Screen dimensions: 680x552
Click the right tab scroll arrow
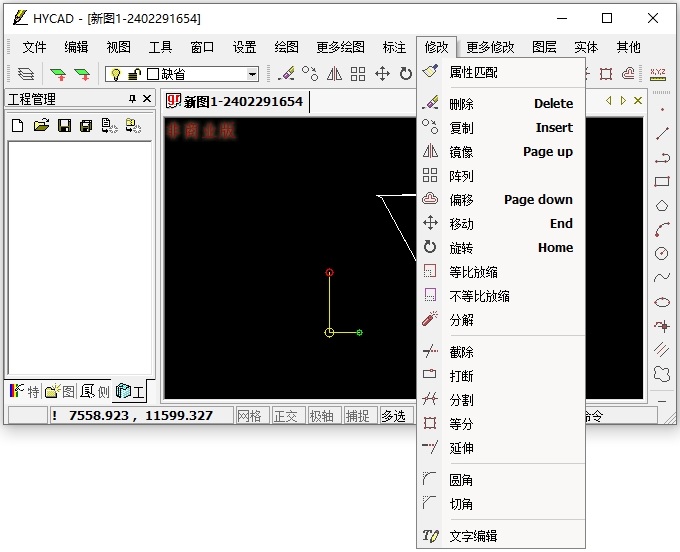623,101
